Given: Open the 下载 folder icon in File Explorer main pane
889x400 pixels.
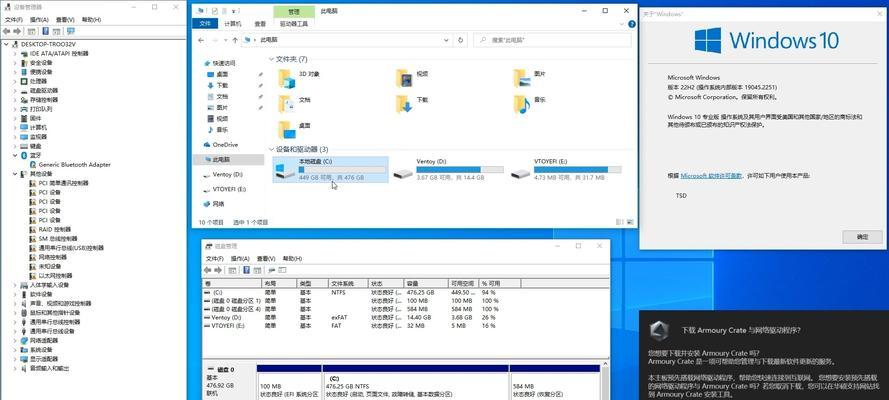Looking at the screenshot, I should tap(404, 104).
